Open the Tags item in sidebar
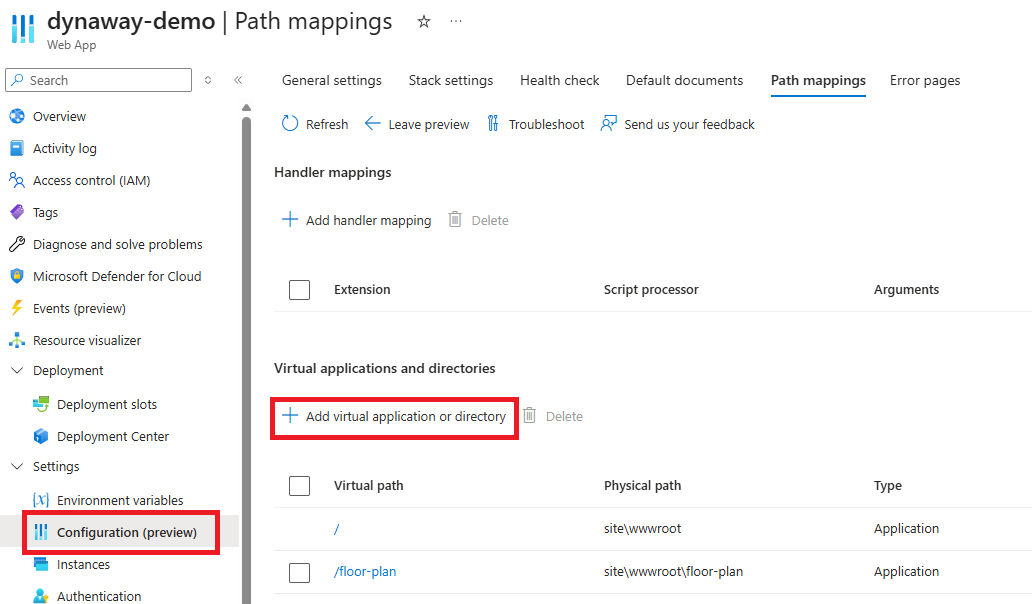The image size is (1032, 604). pyautogui.click(x=45, y=212)
